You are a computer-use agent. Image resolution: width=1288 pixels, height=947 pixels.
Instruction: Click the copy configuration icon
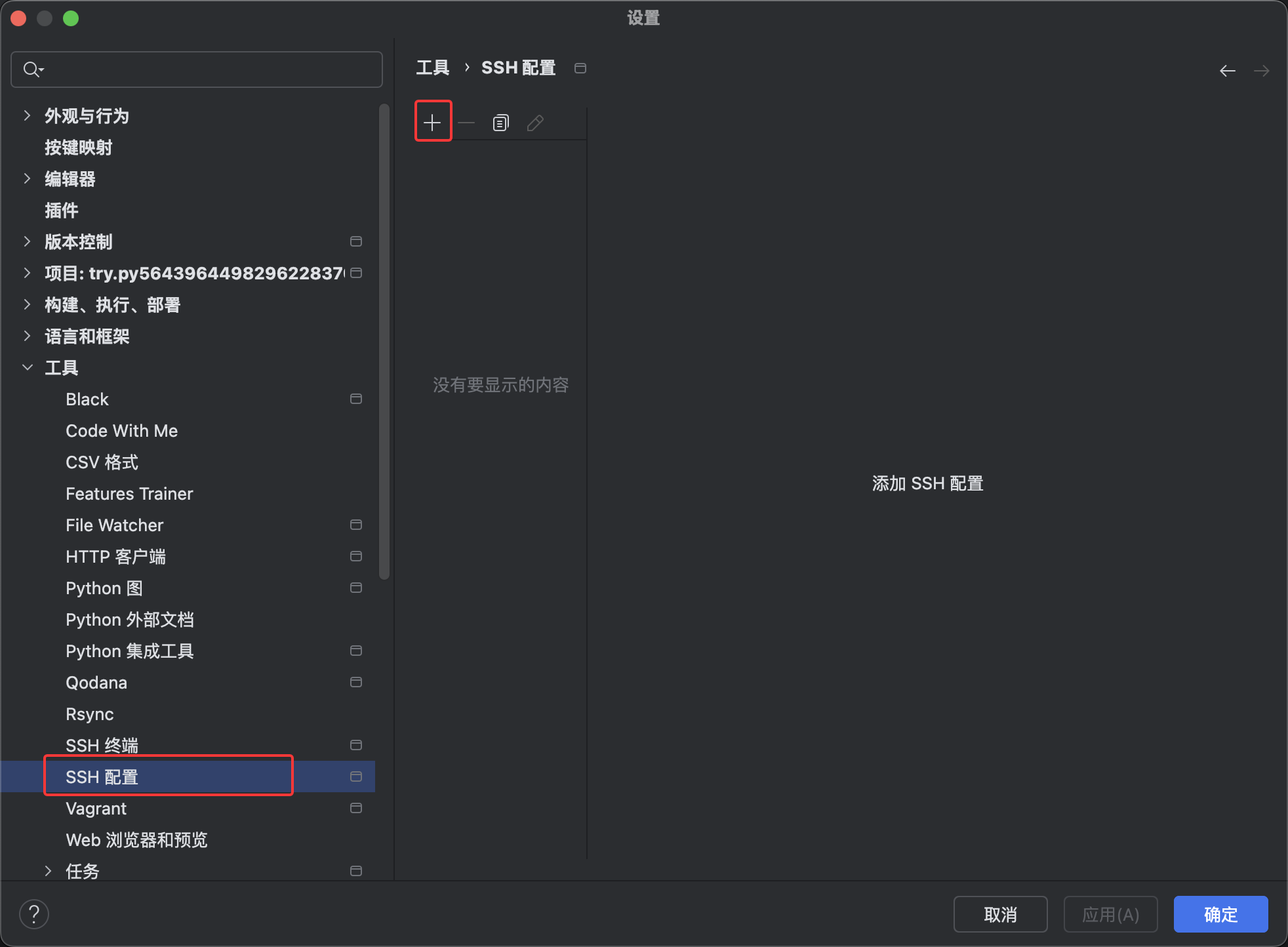500,122
